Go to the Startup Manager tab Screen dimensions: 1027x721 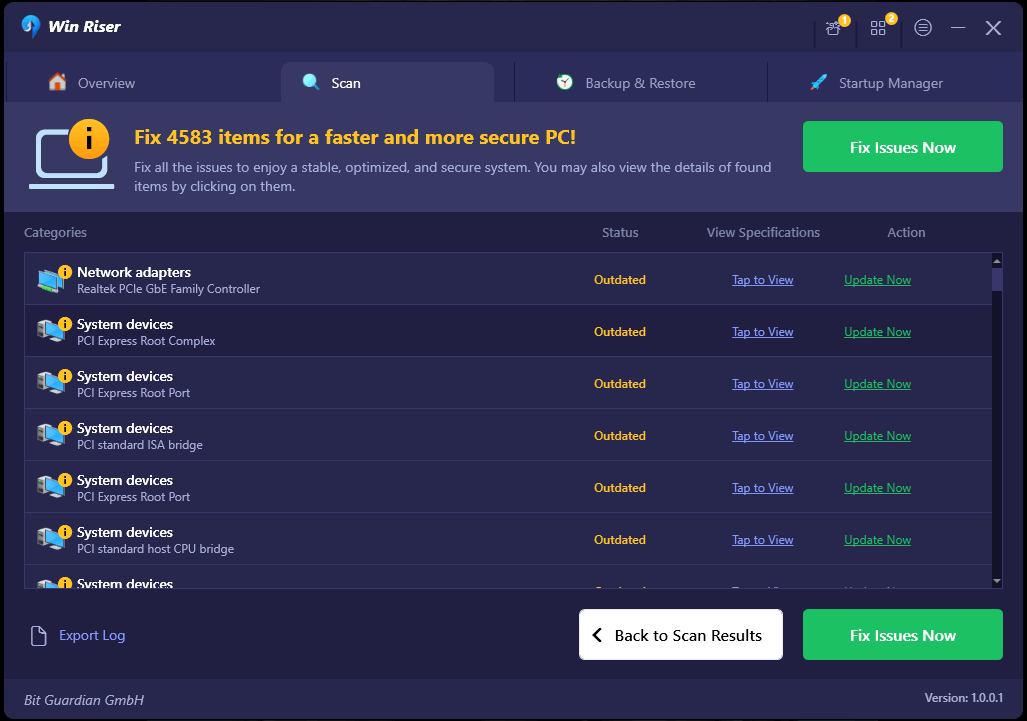[x=876, y=83]
